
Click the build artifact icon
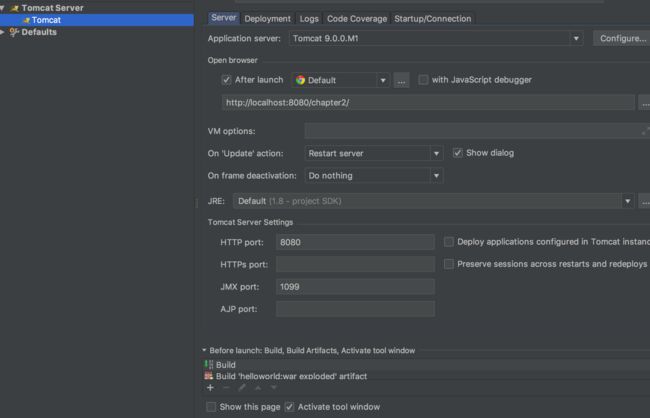point(209,376)
